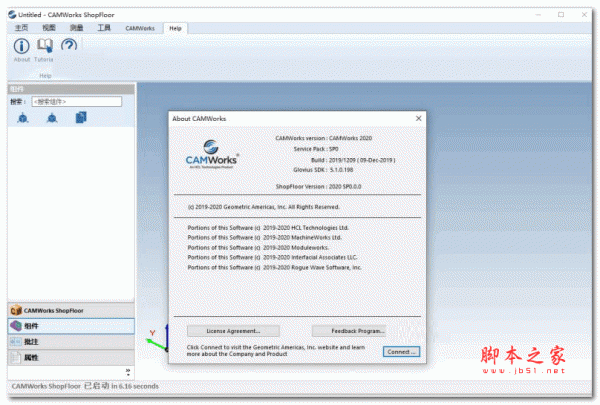Click the first component icon under search
Image resolution: width=600 pixels, height=405 pixels.
(23, 118)
